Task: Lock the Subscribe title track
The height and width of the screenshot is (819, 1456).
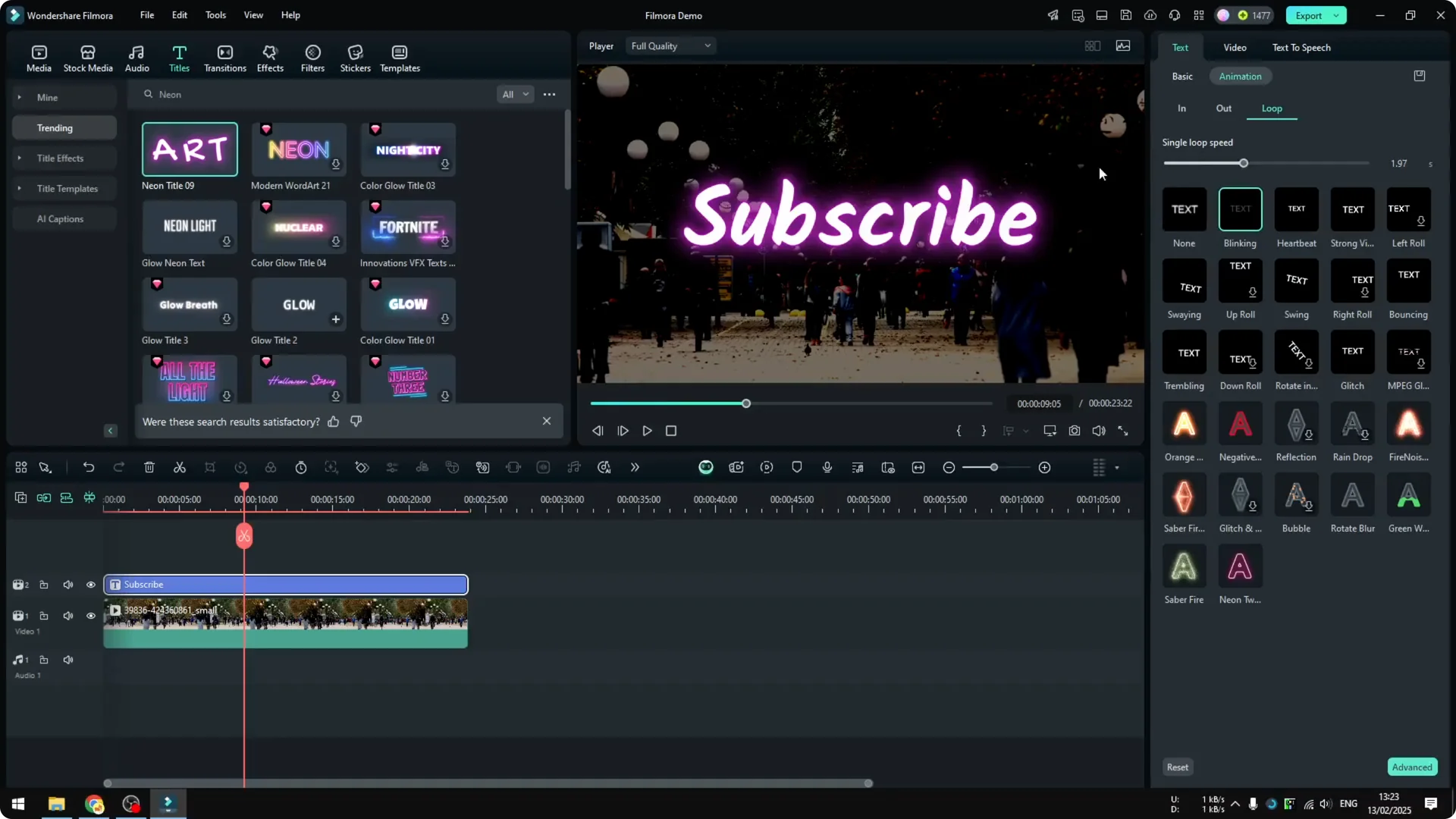Action: pos(44,585)
